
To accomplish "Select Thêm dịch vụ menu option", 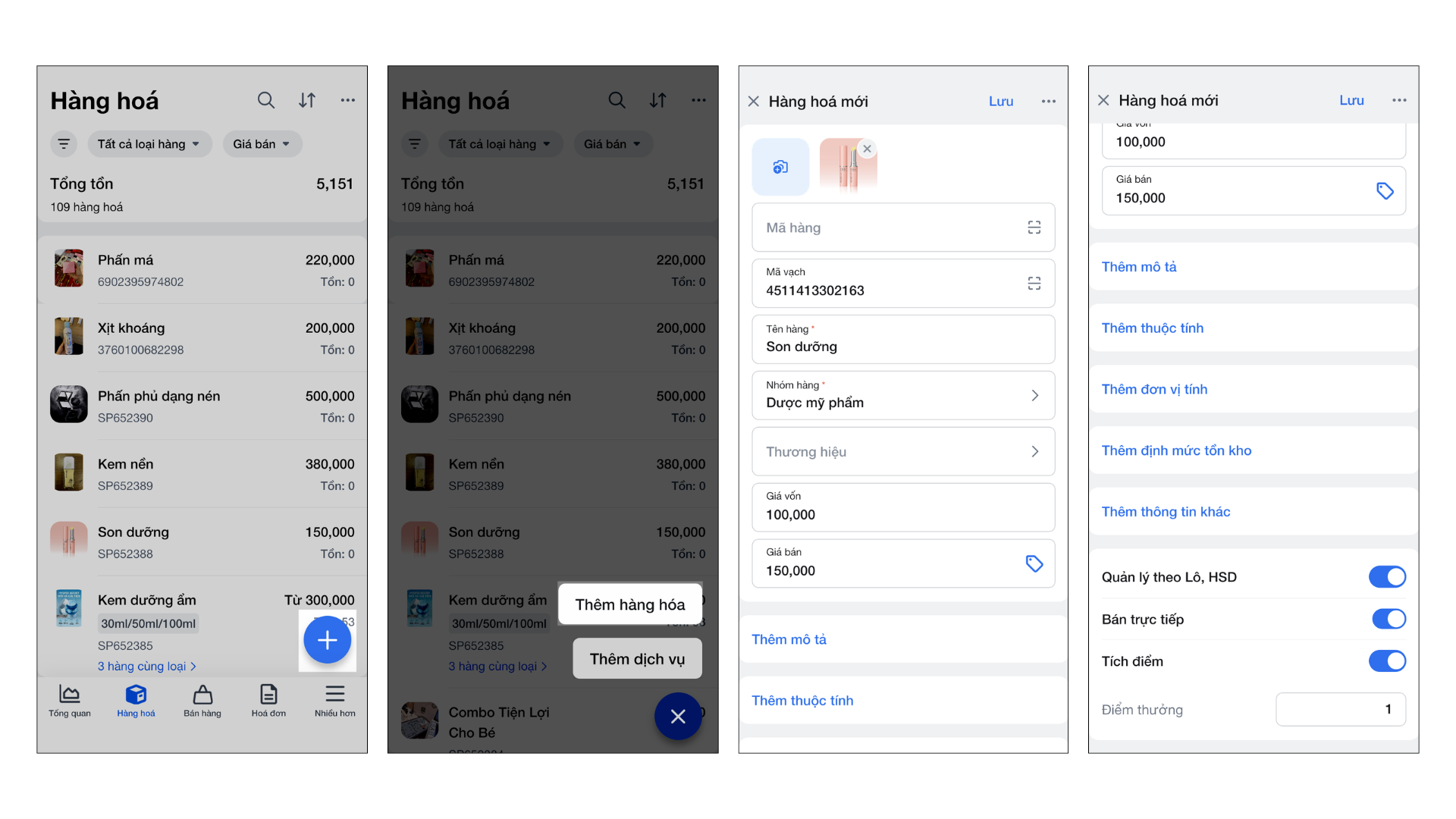I will [637, 659].
